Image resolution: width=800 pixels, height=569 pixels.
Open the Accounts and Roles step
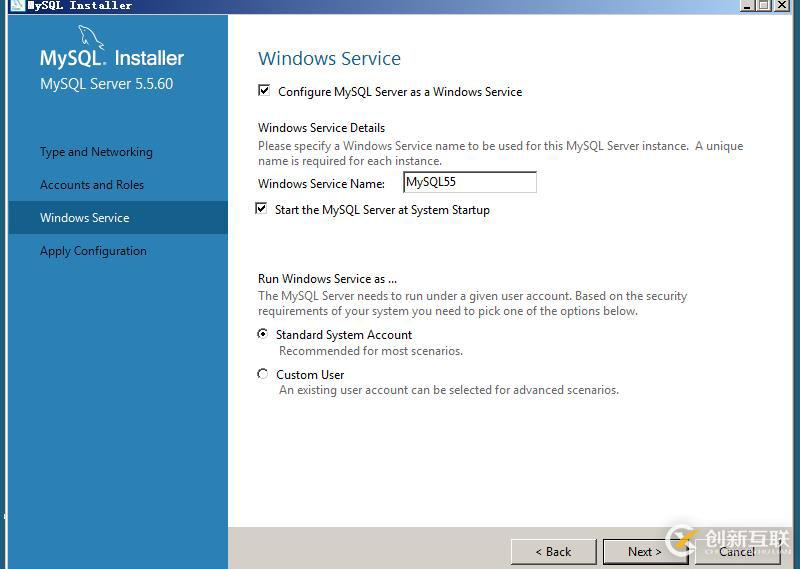[x=92, y=185]
